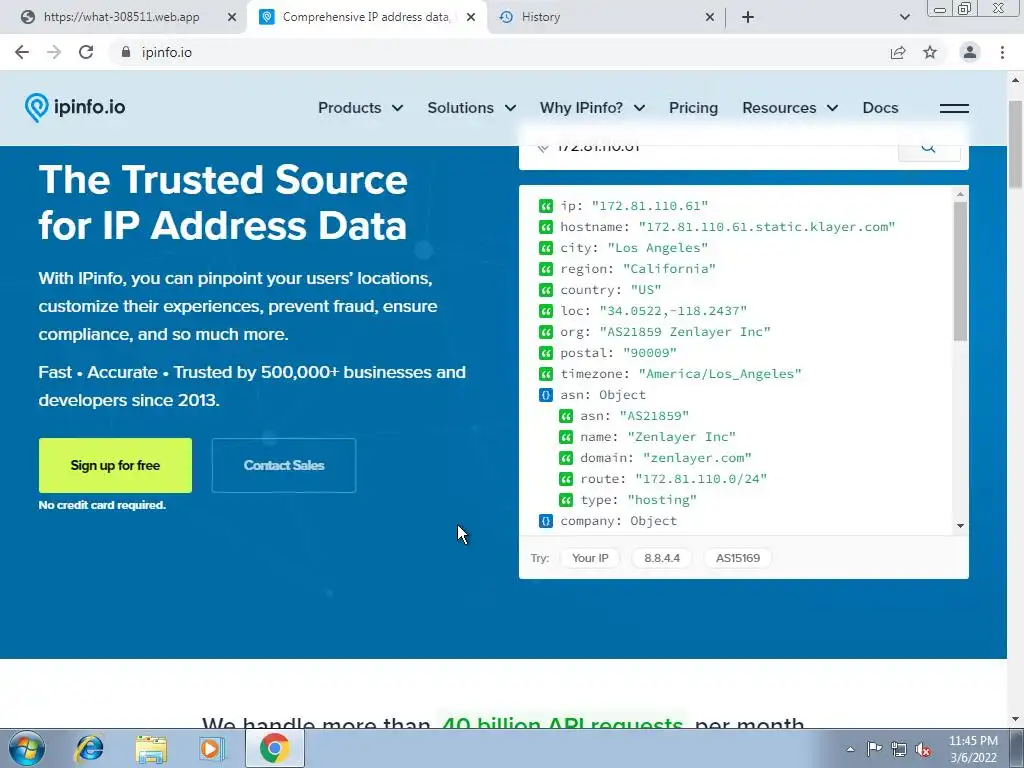The width and height of the screenshot is (1024, 768).
Task: Show hidden system tray icons
Action: coord(850,749)
